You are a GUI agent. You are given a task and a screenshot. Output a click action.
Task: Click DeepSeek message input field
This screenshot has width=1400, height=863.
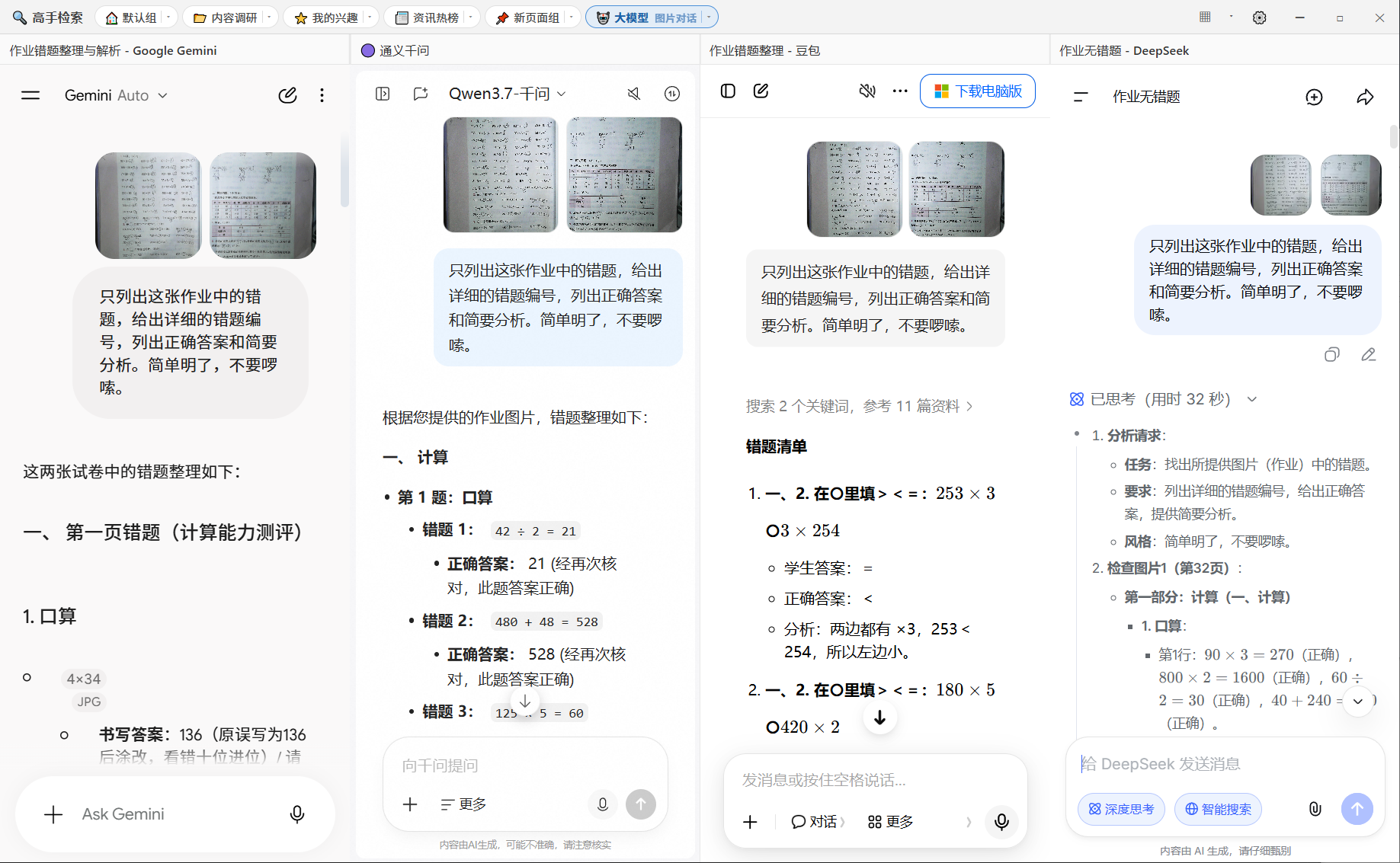pos(1224,764)
